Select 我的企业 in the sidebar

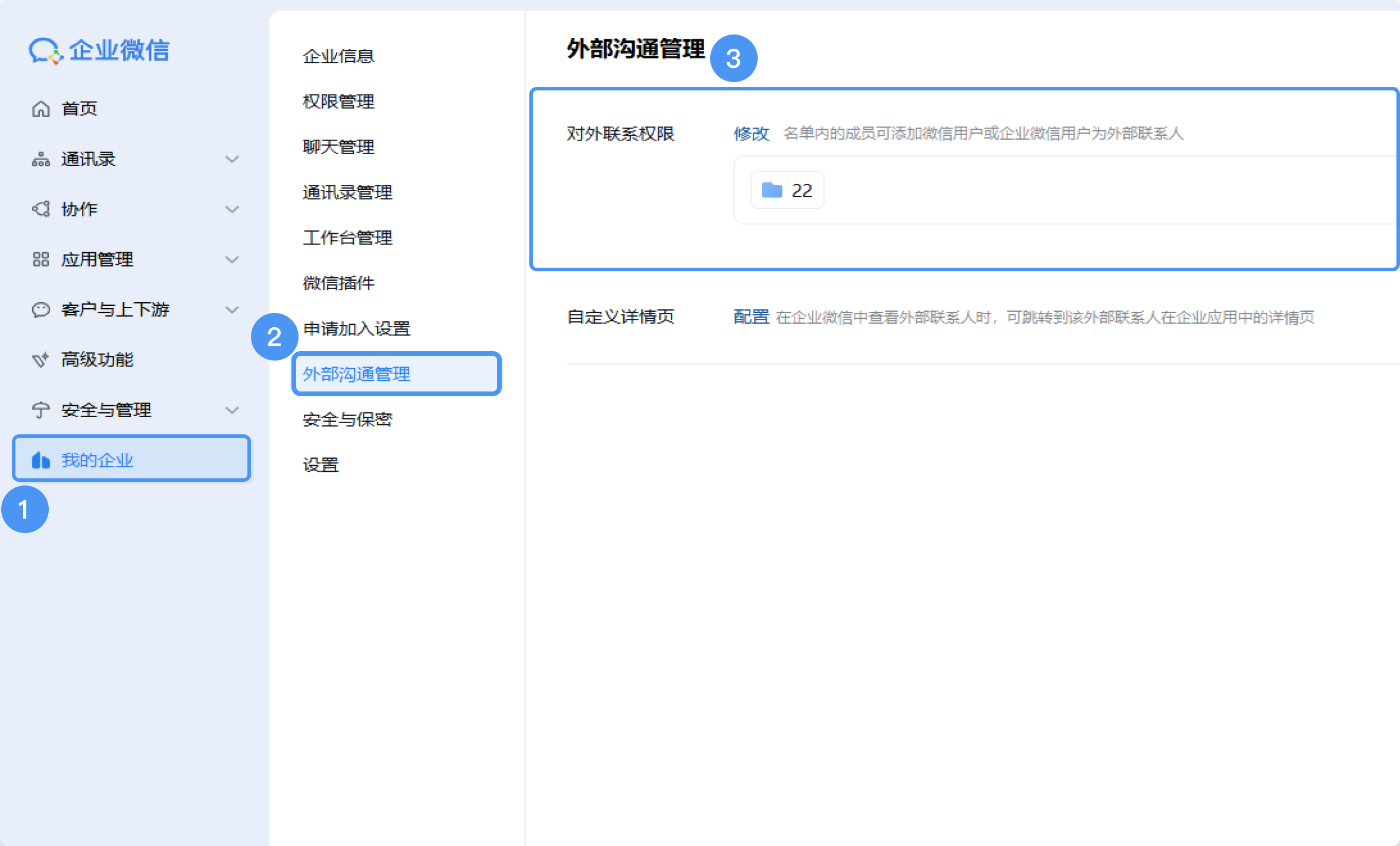pos(131,459)
